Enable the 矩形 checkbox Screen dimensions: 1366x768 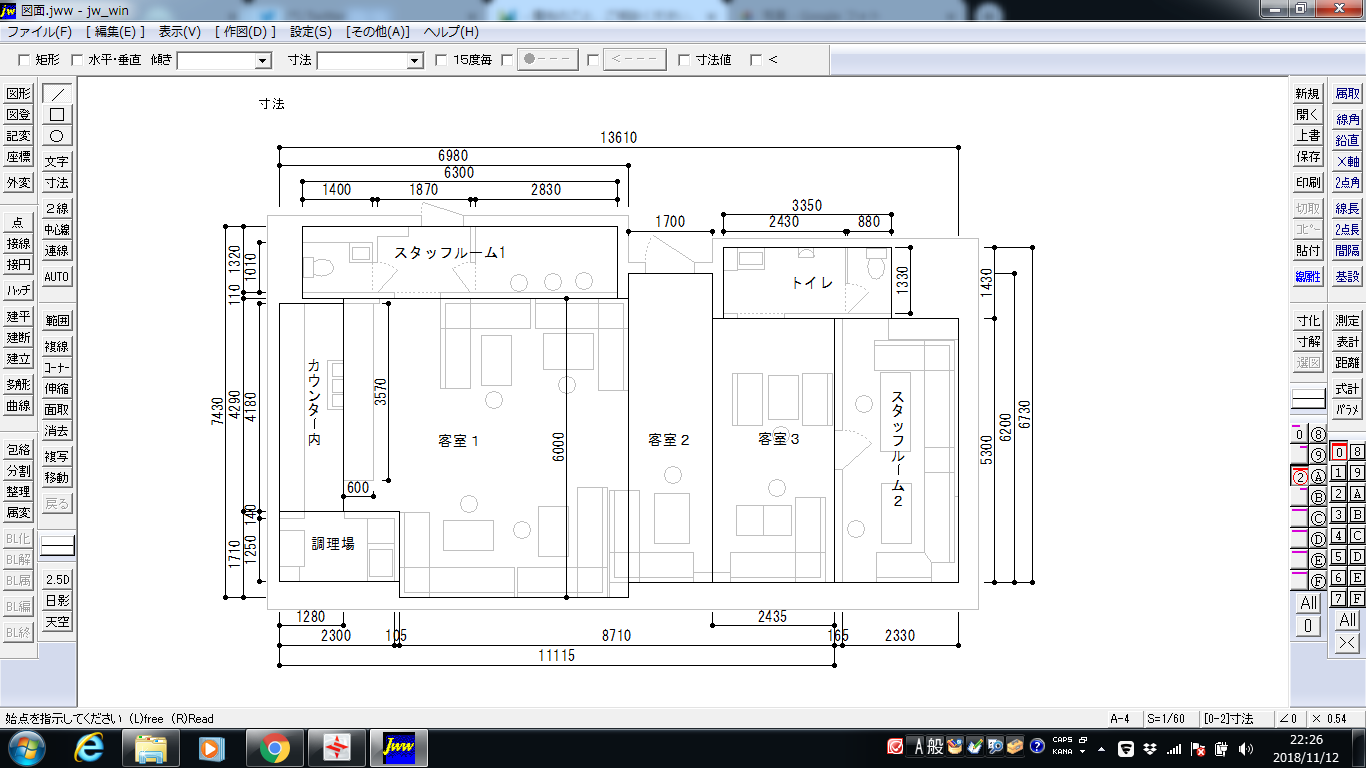tap(24, 60)
